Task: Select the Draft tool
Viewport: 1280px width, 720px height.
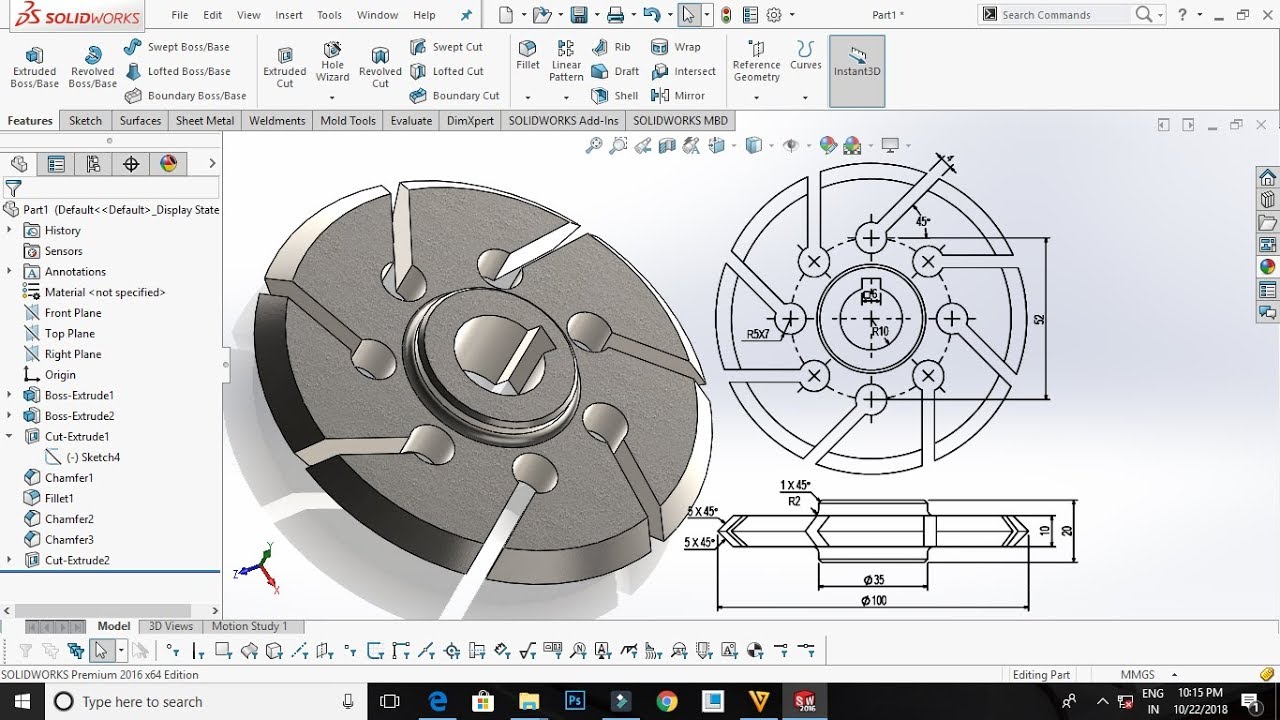Action: tap(615, 71)
